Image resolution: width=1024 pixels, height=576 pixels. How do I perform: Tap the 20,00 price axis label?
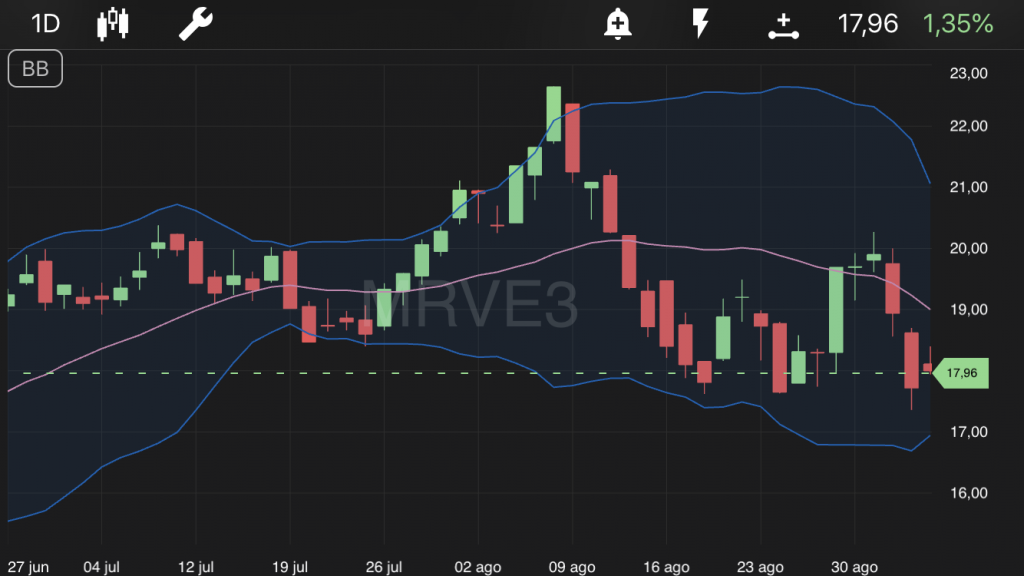(x=968, y=248)
